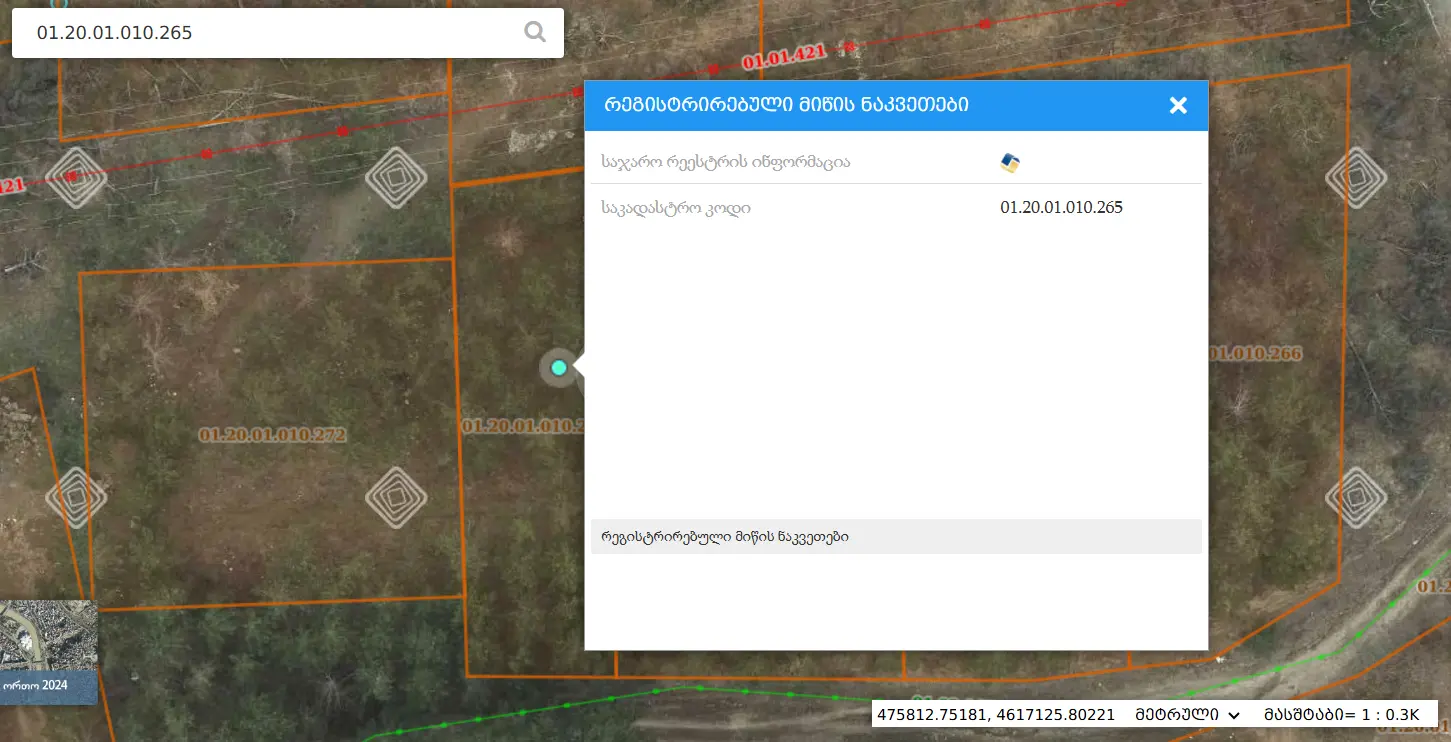Click the scale indicator 1 : 0.3K
Screen dimensions: 1451x742
[x=1341, y=714]
